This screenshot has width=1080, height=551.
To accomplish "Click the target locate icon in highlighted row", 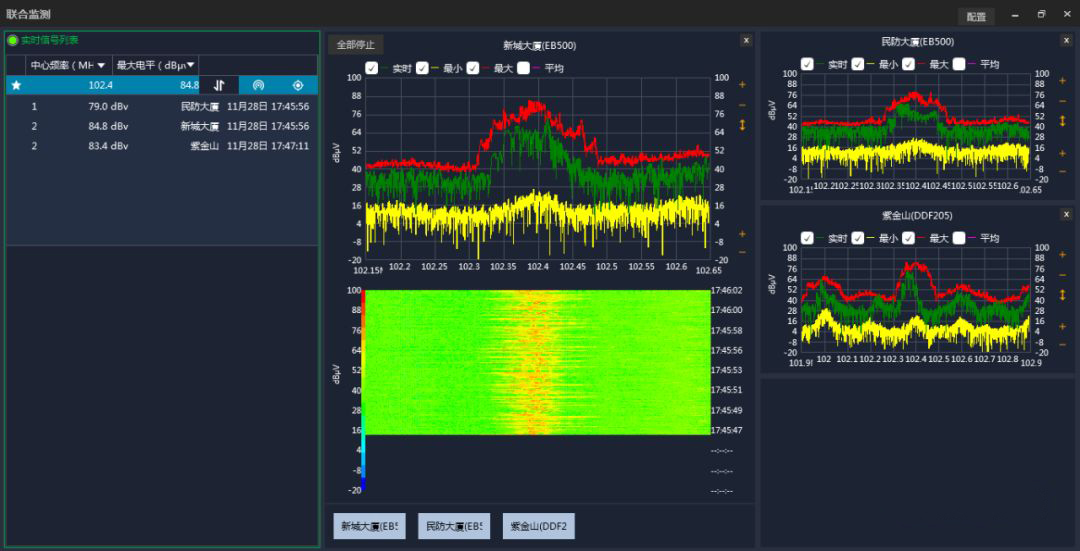I will pos(297,86).
